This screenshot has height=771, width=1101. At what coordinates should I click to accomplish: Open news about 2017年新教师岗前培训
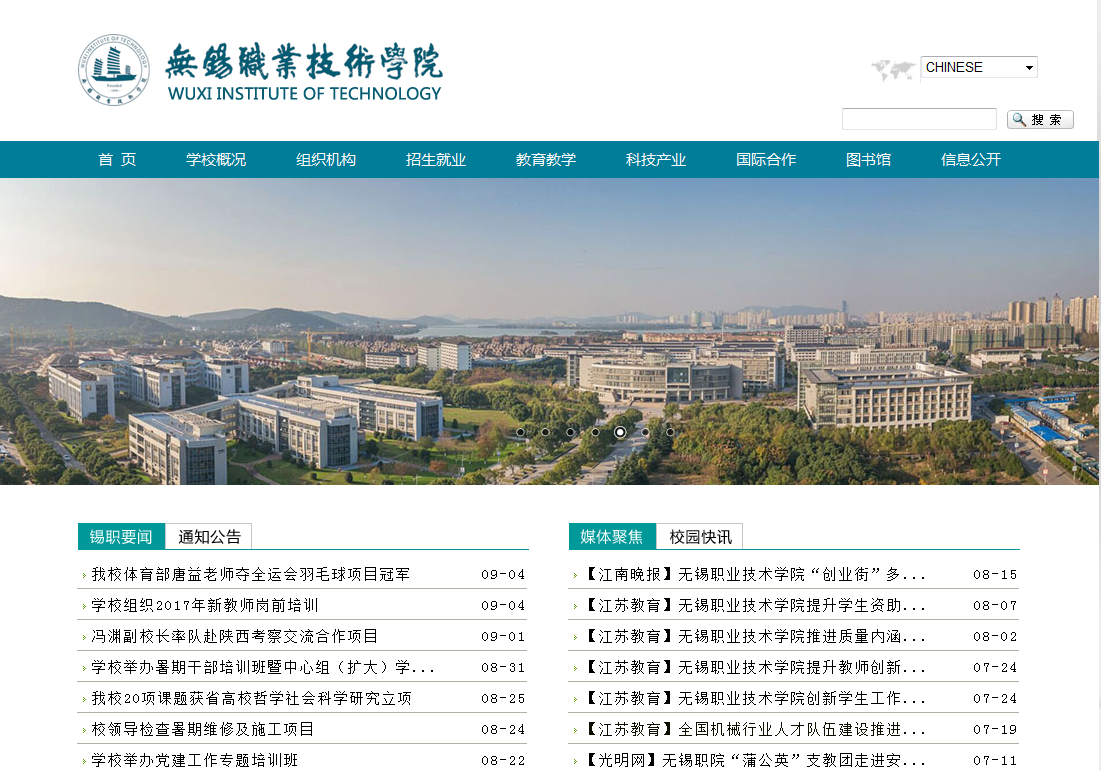(205, 605)
